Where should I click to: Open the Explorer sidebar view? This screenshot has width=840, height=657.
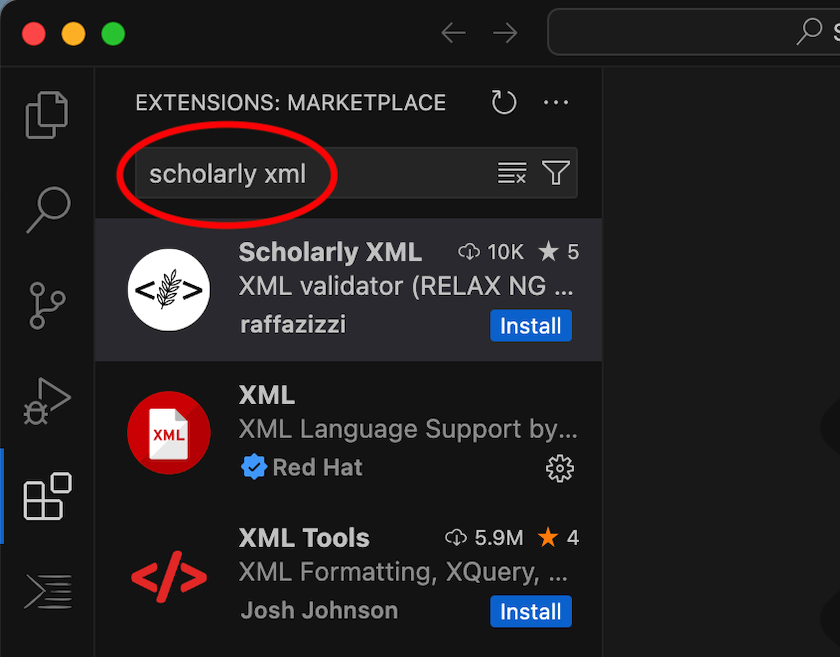coord(46,114)
